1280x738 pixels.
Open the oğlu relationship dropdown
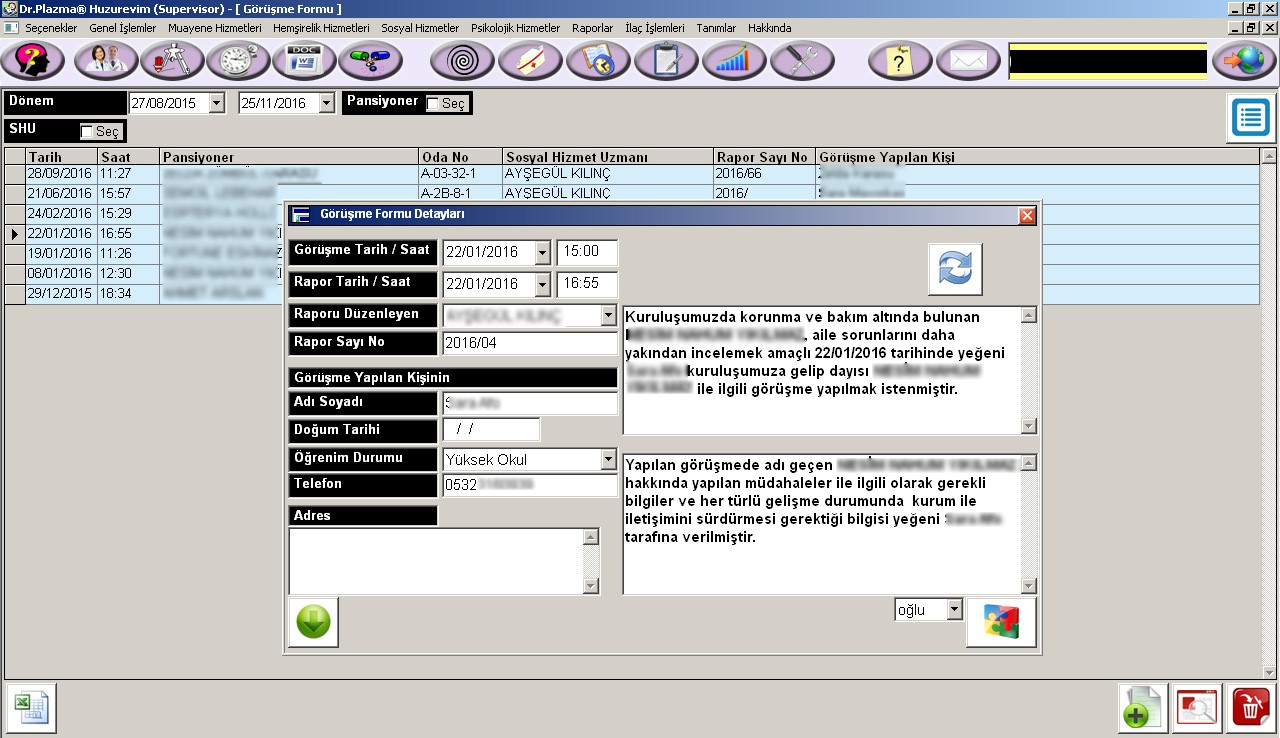pyautogui.click(x=954, y=610)
